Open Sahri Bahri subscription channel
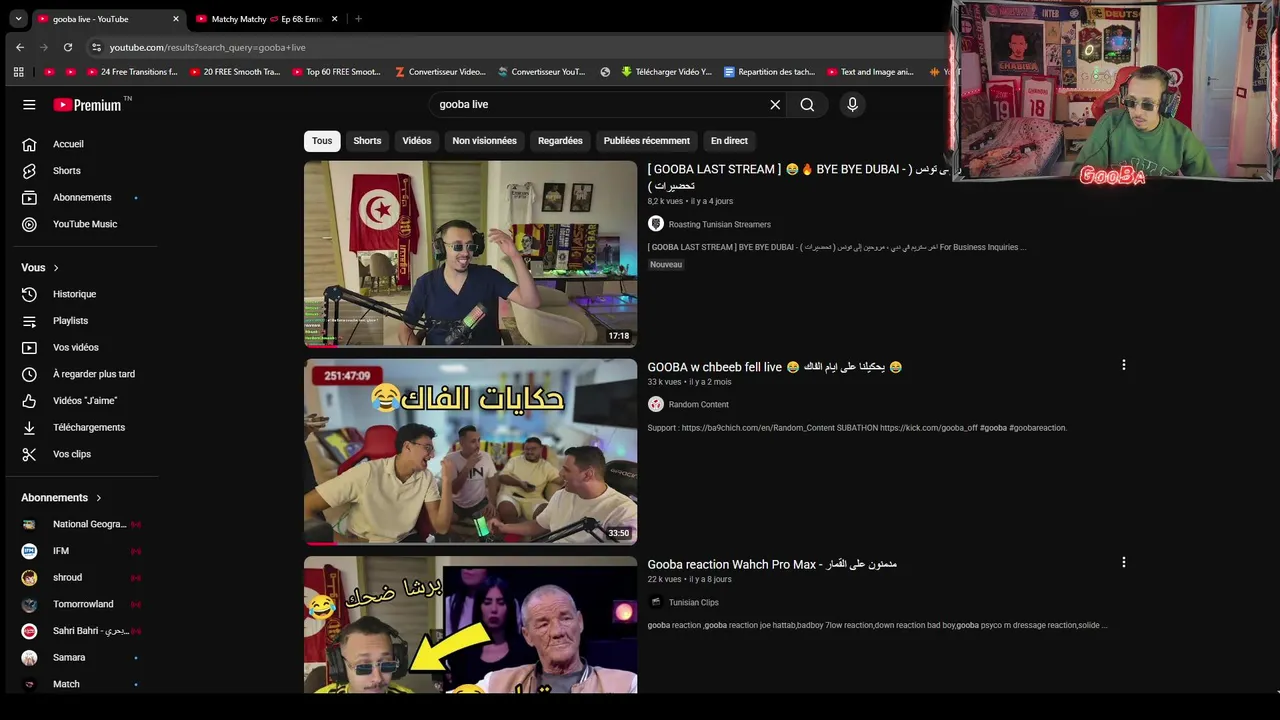This screenshot has width=1280, height=720. pos(80,631)
